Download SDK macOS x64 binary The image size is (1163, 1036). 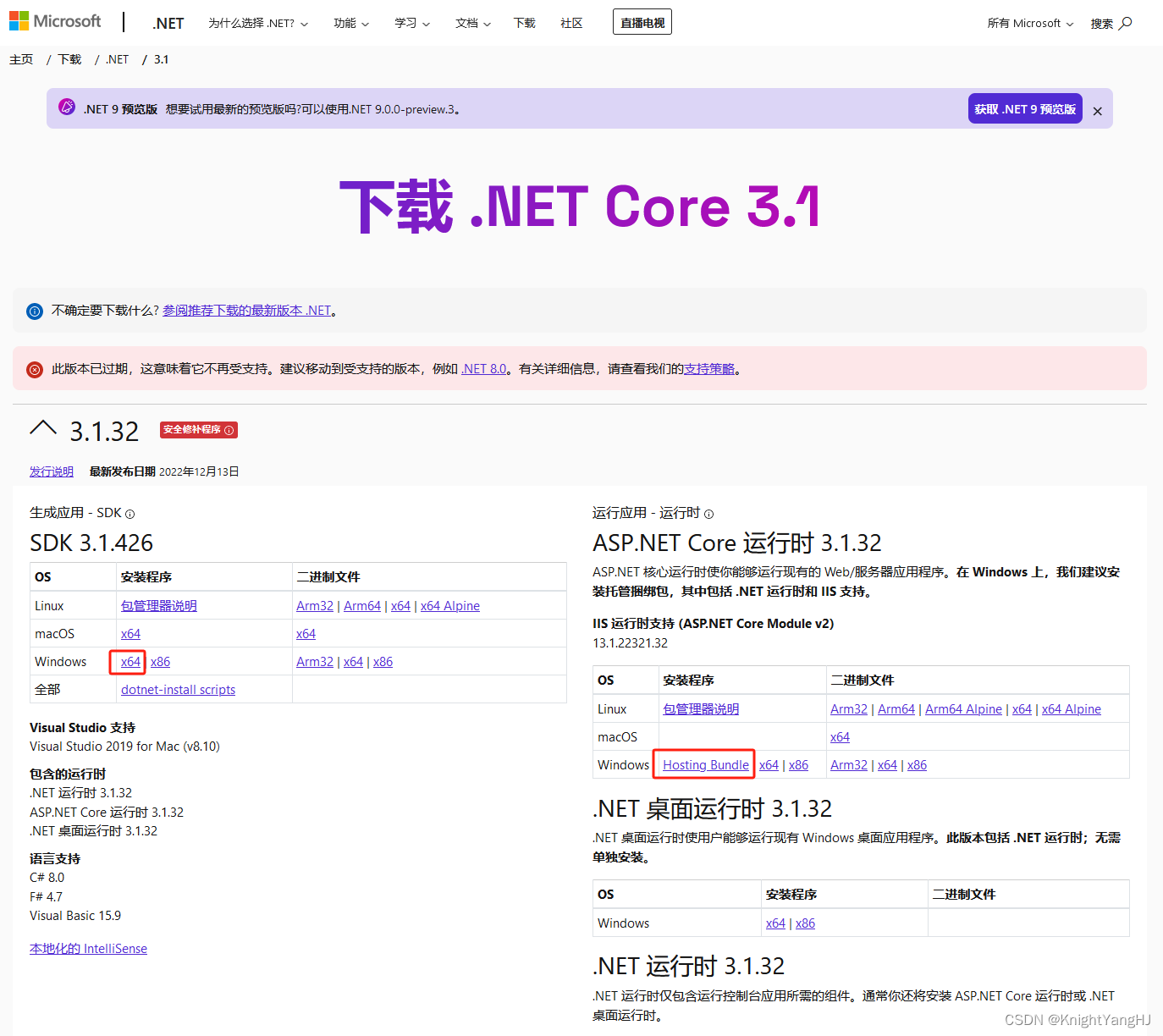tap(306, 634)
